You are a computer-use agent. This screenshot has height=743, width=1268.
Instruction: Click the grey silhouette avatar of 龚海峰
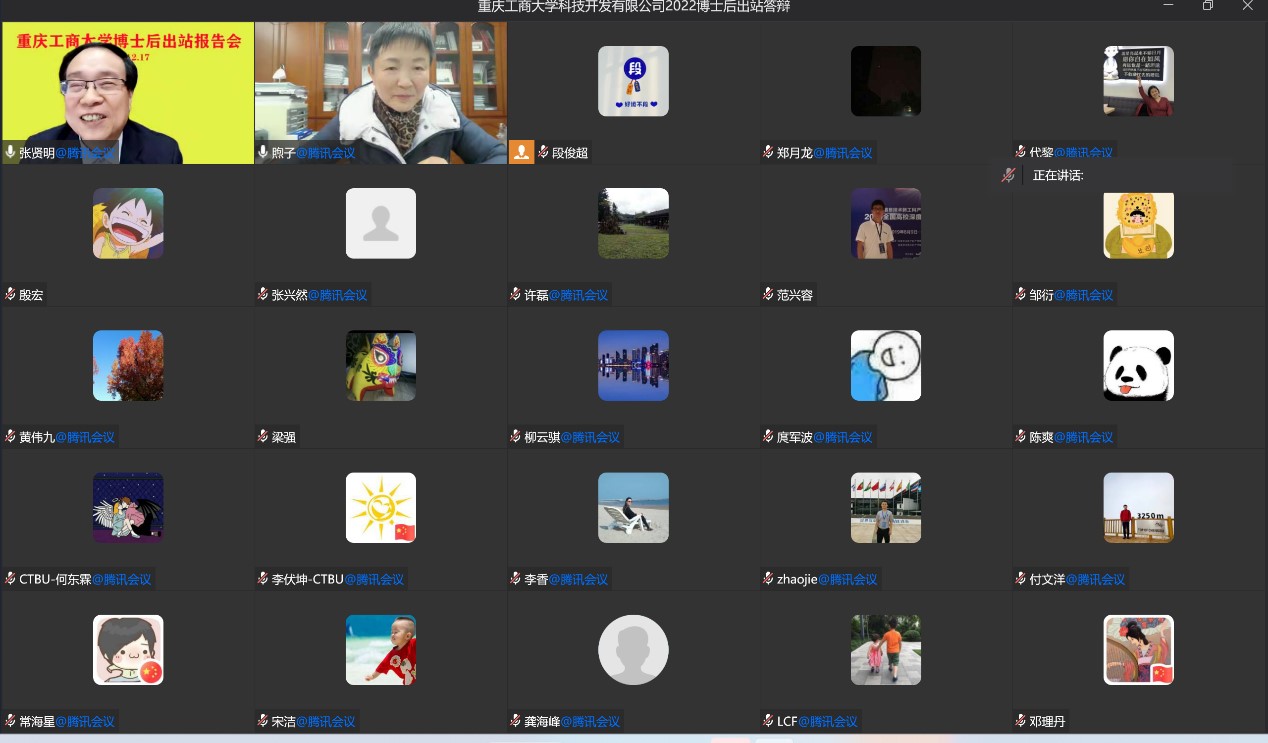[633, 650]
